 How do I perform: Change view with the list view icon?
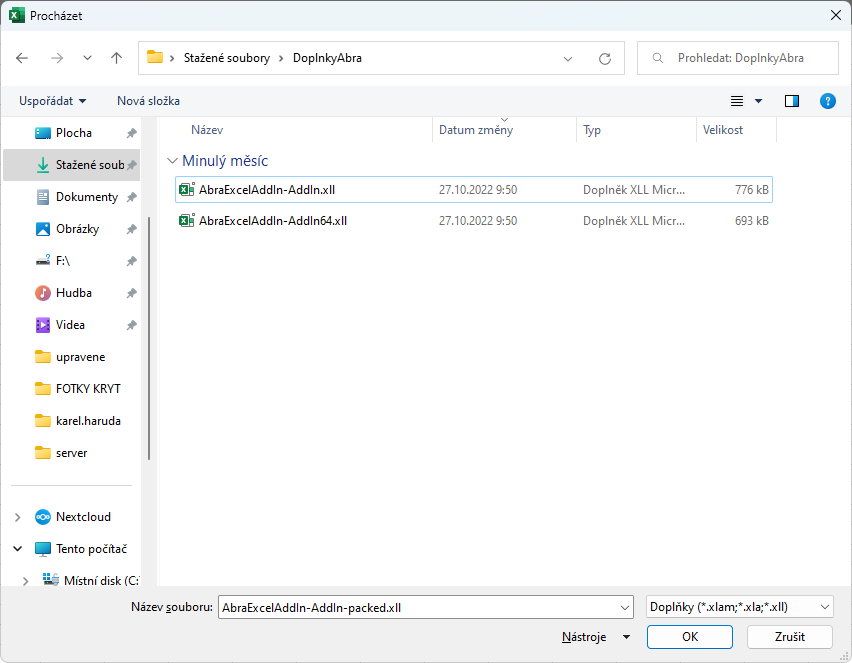[x=737, y=101]
